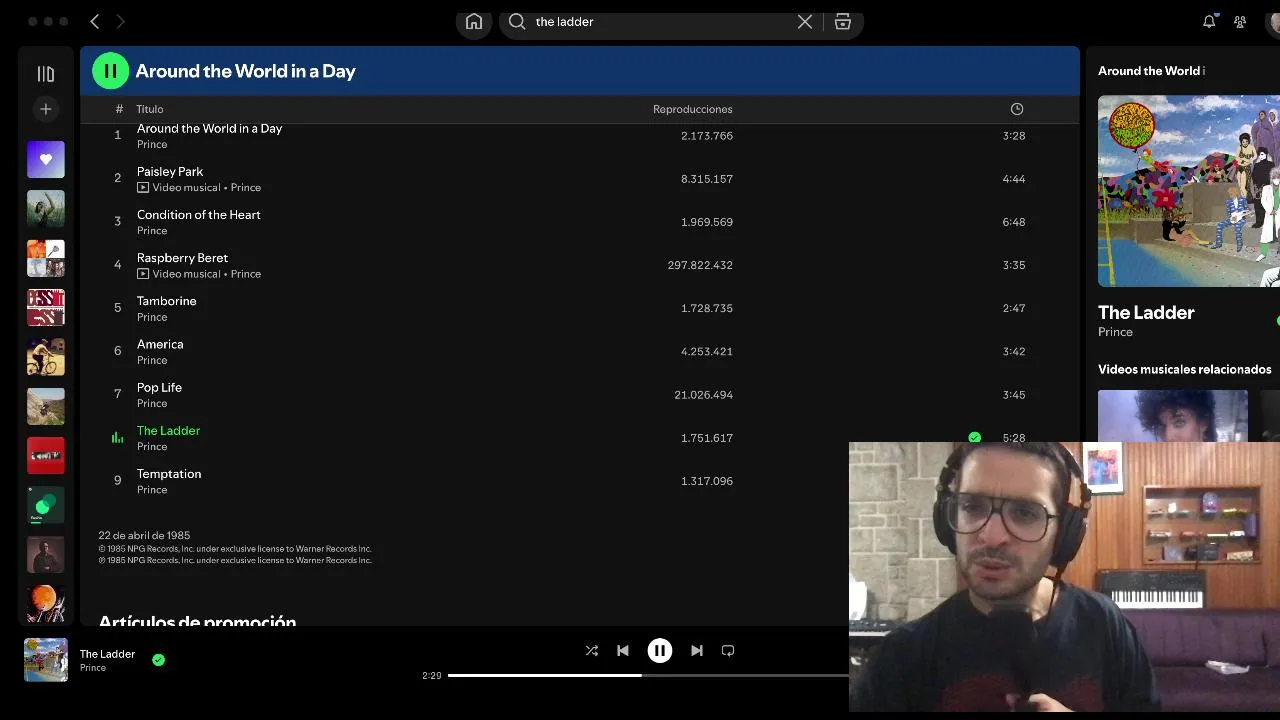Open related music video thumbnail
1280x720 pixels.
(1173, 416)
